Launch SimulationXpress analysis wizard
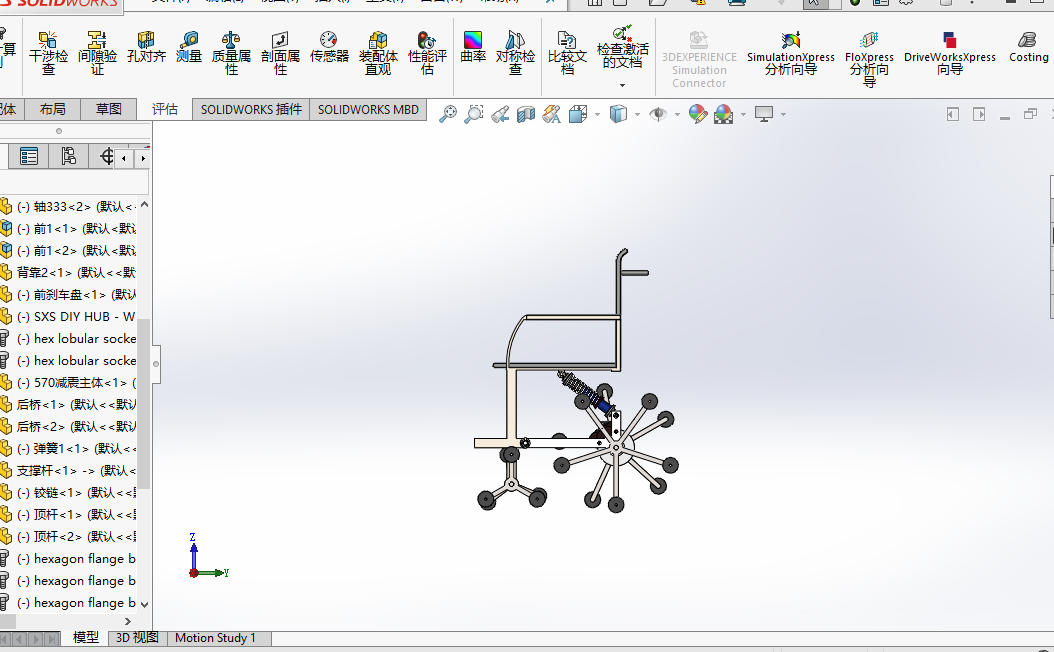This screenshot has height=652, width=1054. tap(790, 52)
